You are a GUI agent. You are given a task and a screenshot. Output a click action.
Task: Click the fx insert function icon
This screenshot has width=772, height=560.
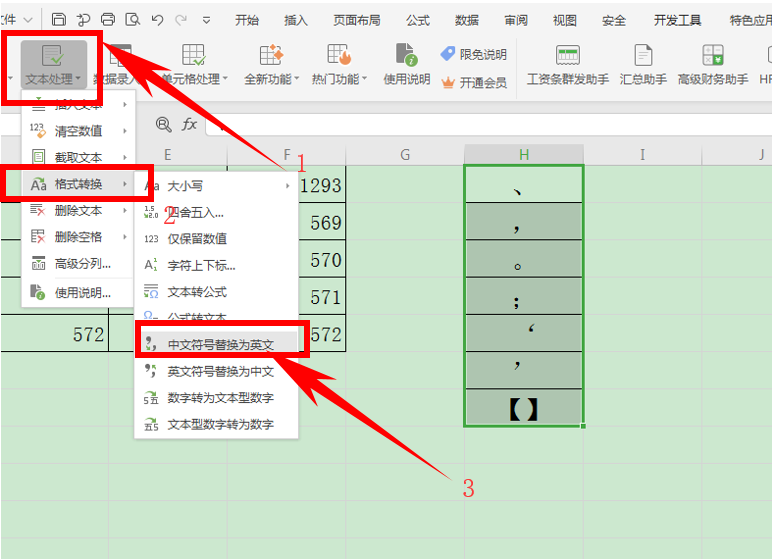(190, 124)
